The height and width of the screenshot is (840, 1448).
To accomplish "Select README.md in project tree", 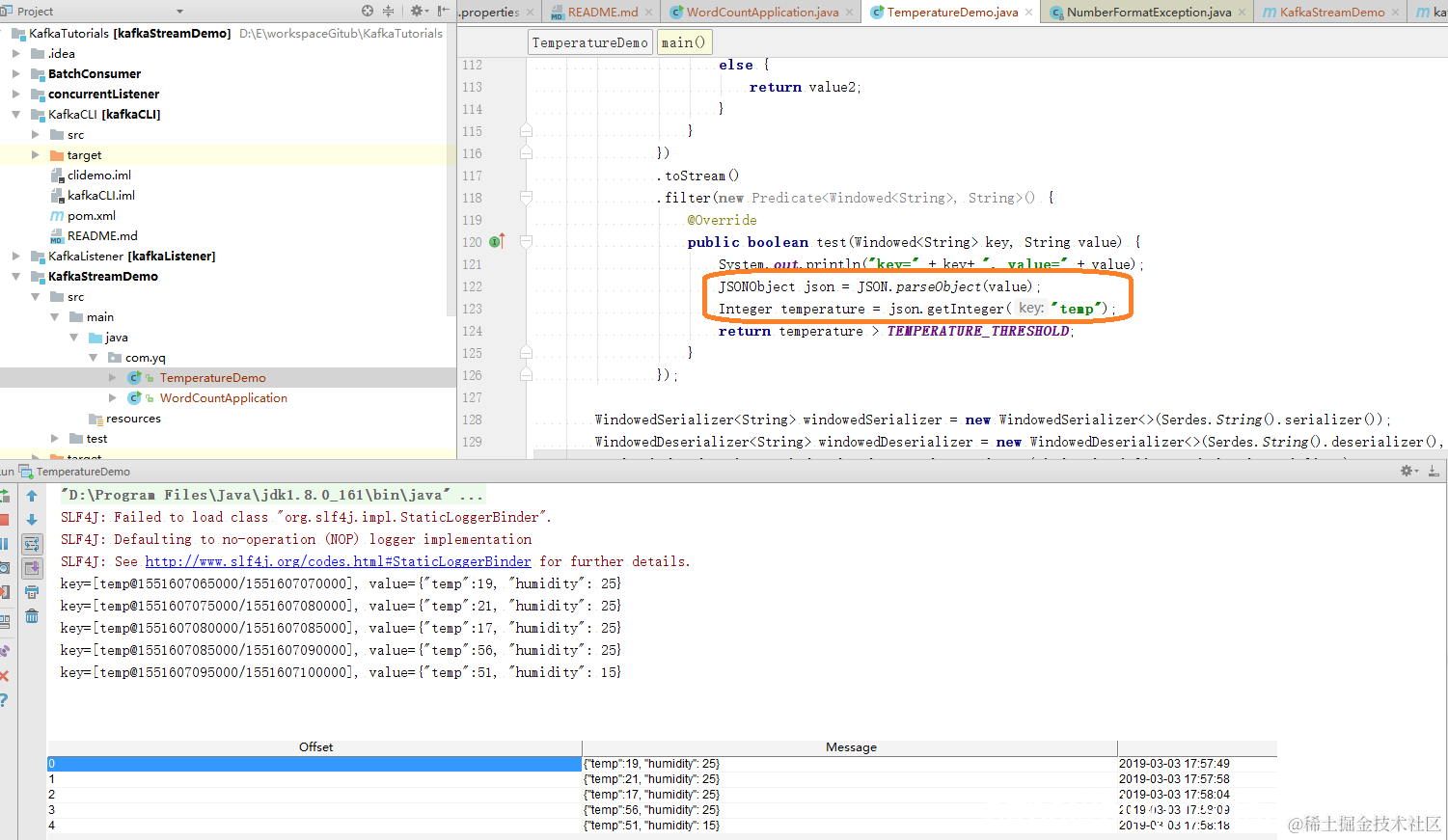I will (101, 236).
